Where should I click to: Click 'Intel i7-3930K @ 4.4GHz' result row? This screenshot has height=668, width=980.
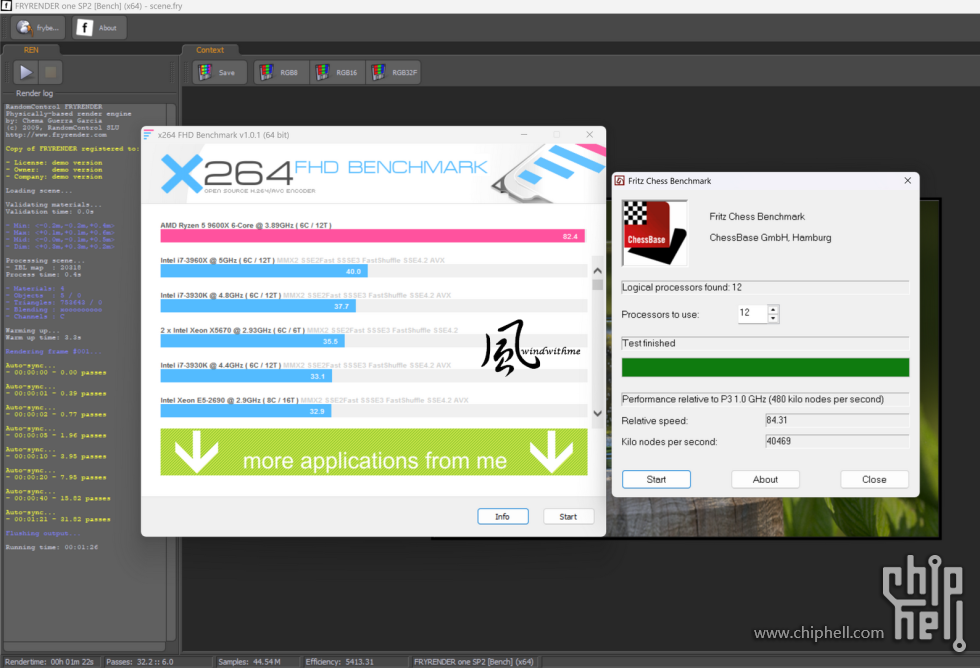(374, 371)
